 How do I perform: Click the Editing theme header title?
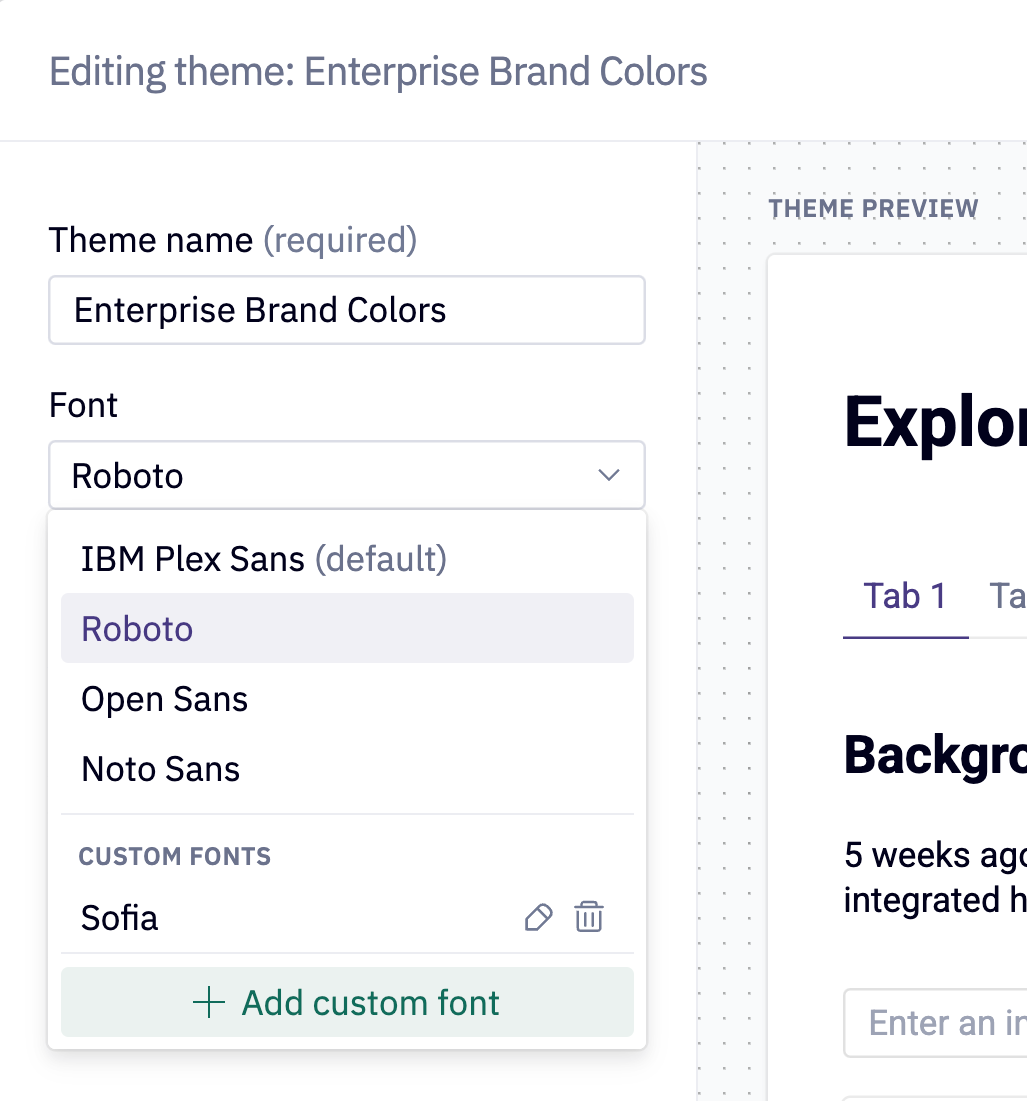coord(378,72)
